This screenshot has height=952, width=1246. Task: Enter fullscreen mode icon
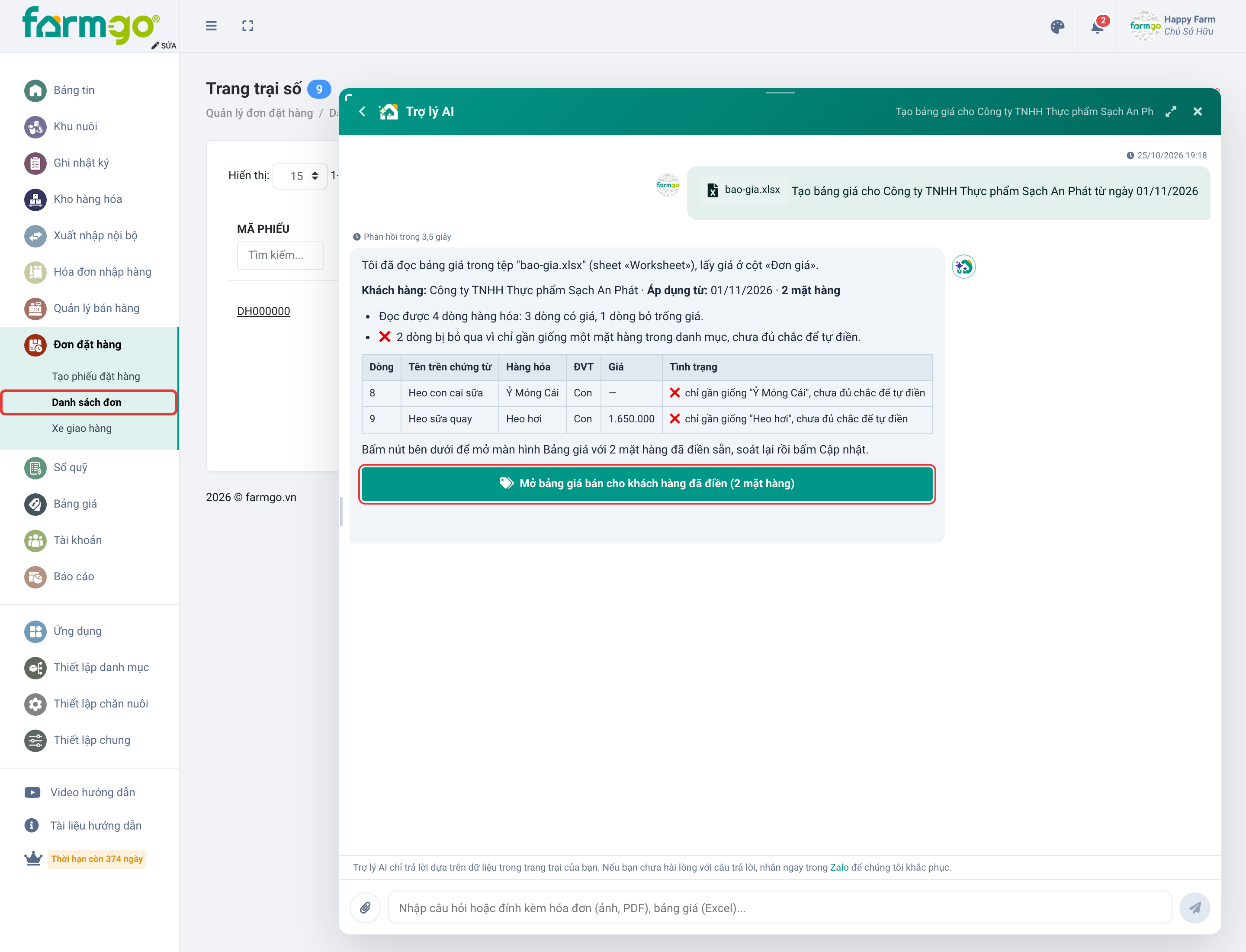tap(247, 26)
